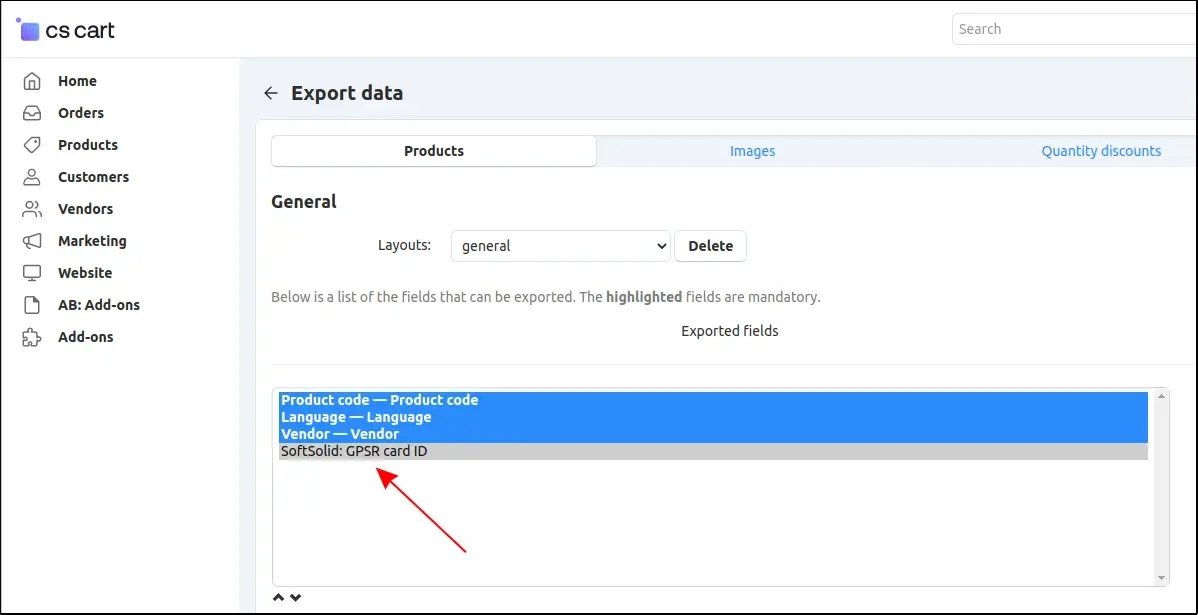The height and width of the screenshot is (615, 1198).
Task: Open the Customers menu item
Action: (93, 177)
